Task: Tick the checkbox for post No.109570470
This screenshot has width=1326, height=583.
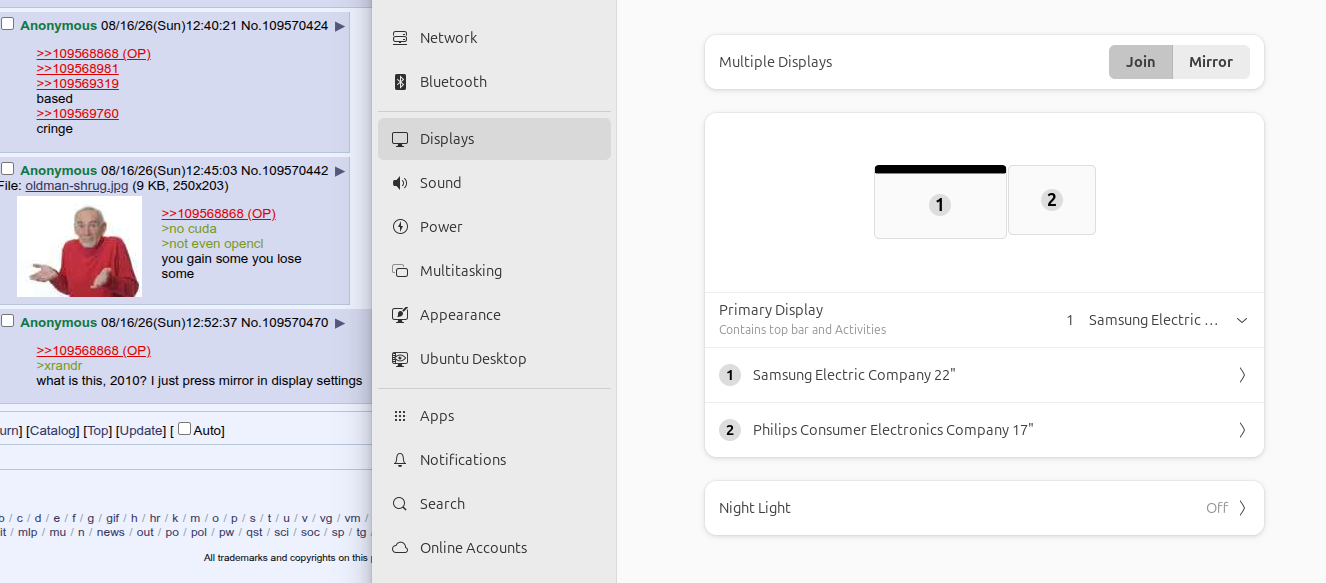Action: 7,321
